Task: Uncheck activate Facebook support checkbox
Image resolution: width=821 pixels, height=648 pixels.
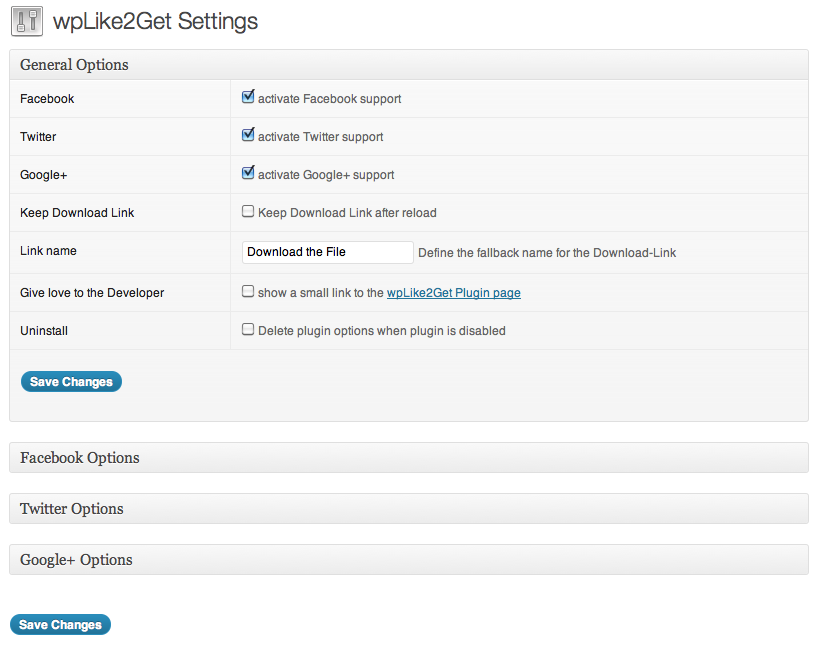Action: point(248,97)
